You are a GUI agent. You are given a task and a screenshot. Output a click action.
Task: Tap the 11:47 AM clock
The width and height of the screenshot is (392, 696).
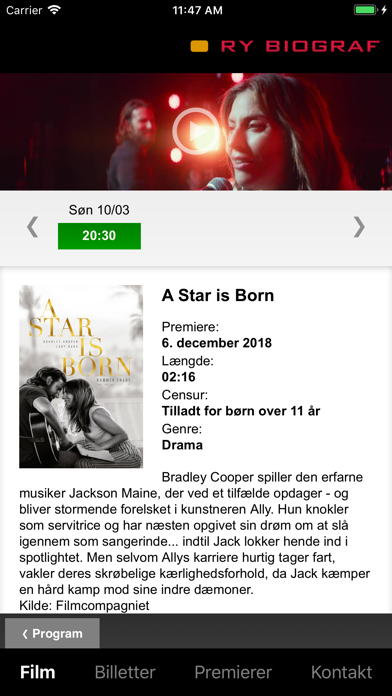(x=198, y=10)
